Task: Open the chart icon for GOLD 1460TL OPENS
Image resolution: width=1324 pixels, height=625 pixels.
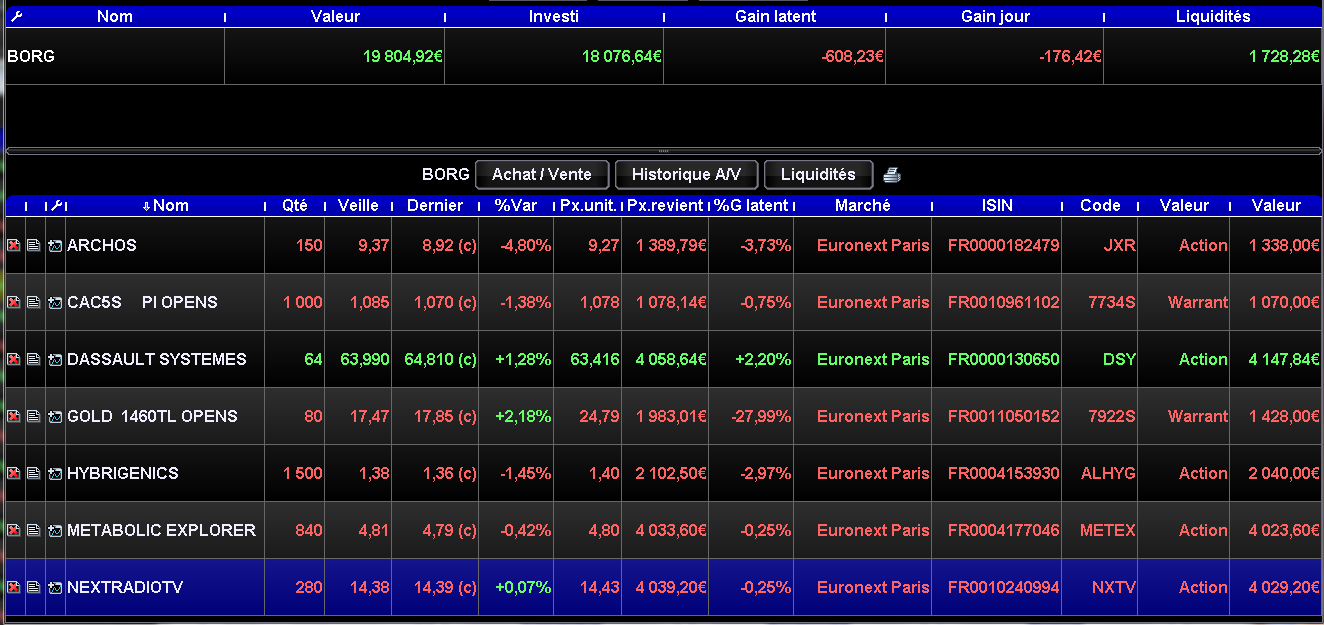Action: [x=55, y=416]
